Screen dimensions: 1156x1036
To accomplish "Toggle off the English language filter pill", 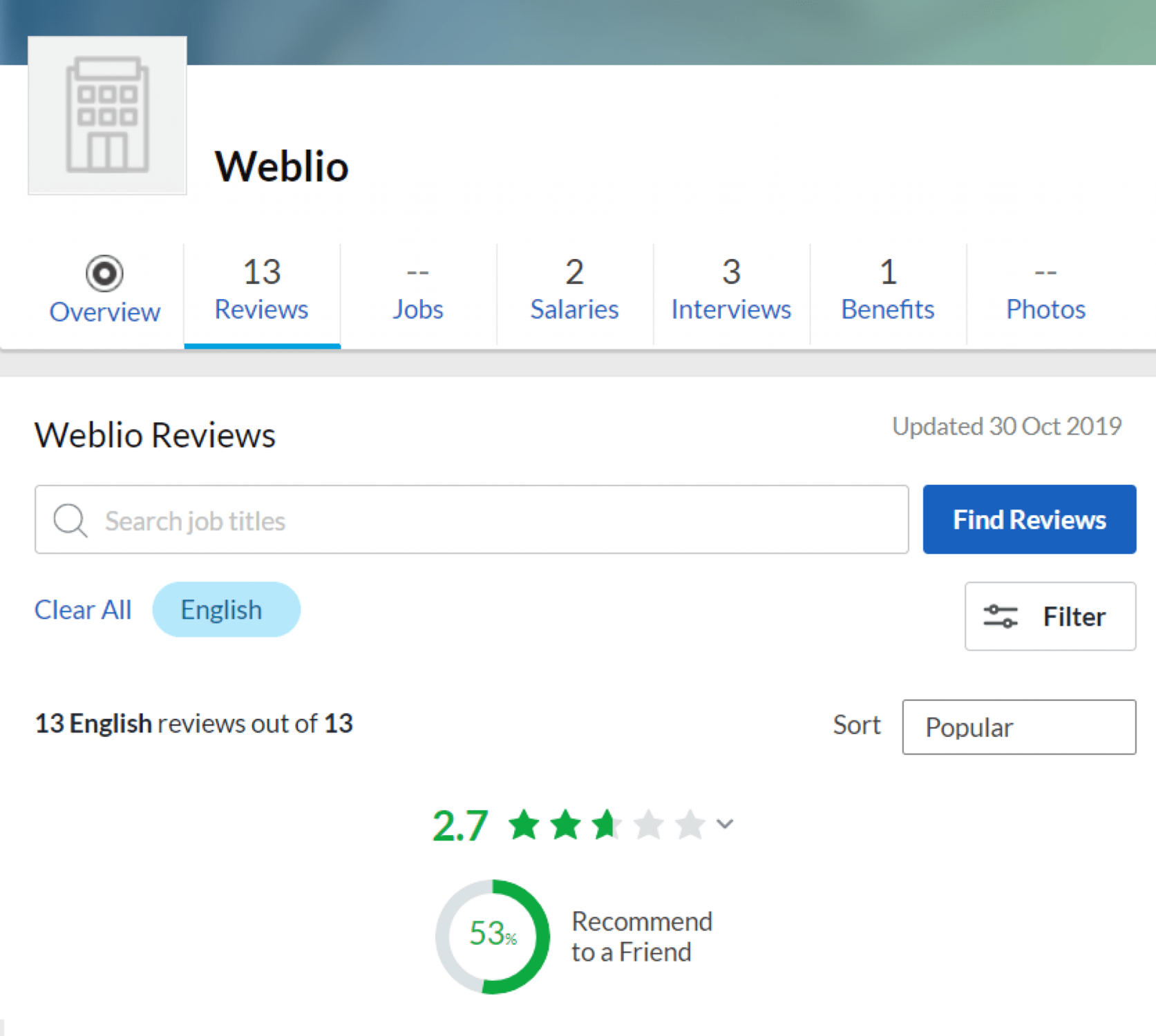I will coord(226,609).
